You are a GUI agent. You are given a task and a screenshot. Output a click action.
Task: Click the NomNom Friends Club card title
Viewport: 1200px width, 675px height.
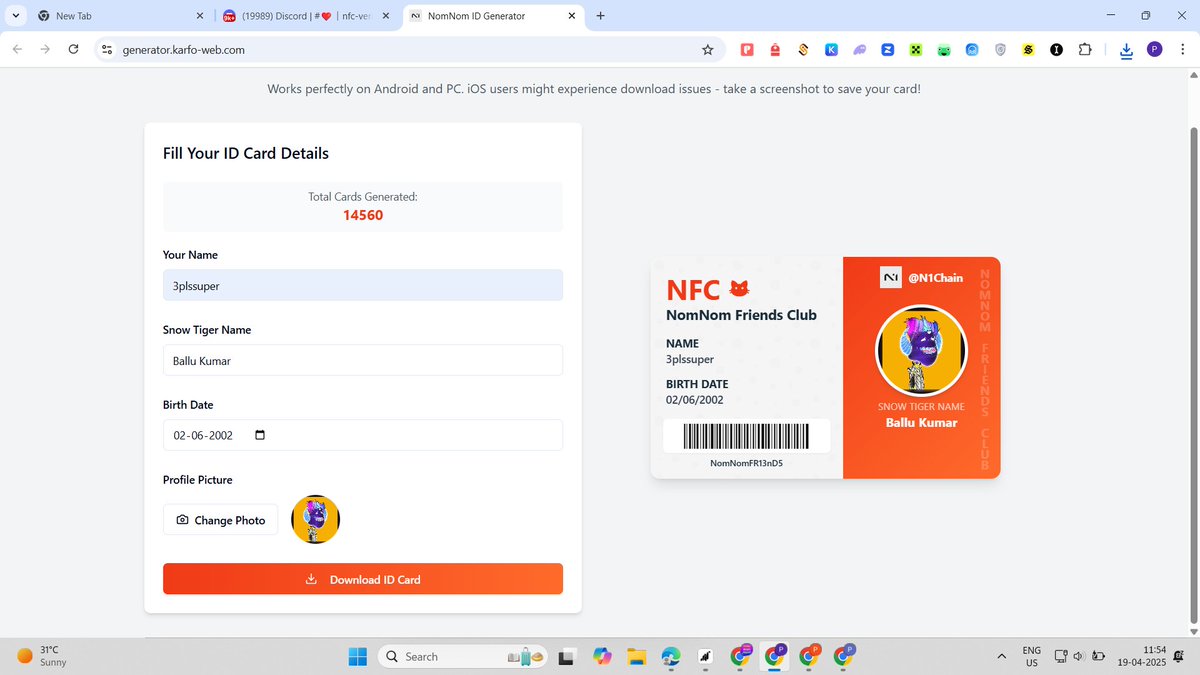click(x=741, y=315)
